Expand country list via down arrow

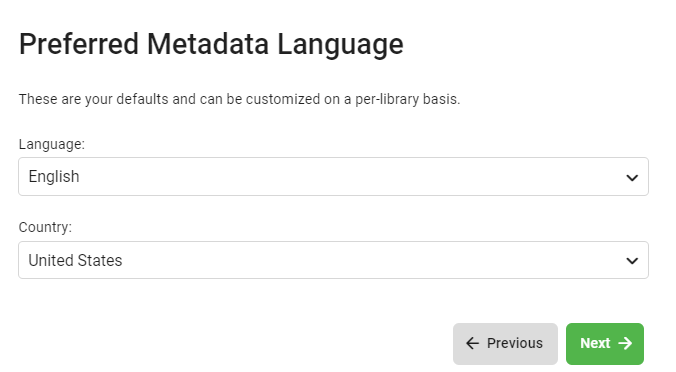point(632,260)
